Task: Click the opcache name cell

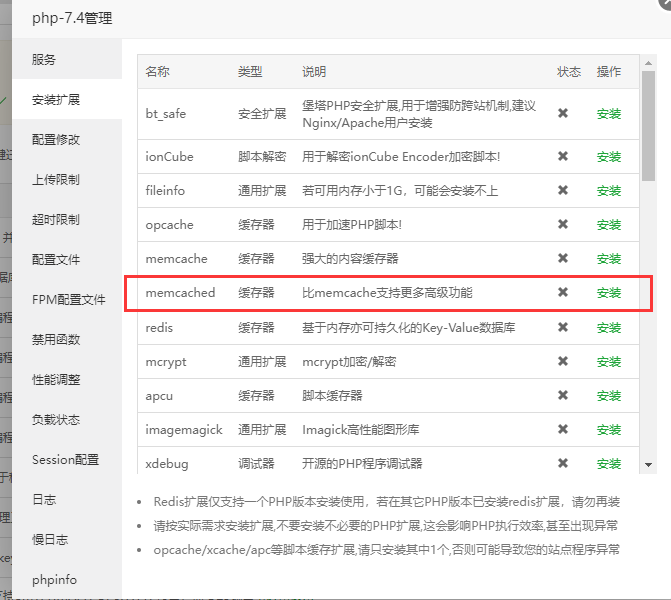Action: pos(169,225)
